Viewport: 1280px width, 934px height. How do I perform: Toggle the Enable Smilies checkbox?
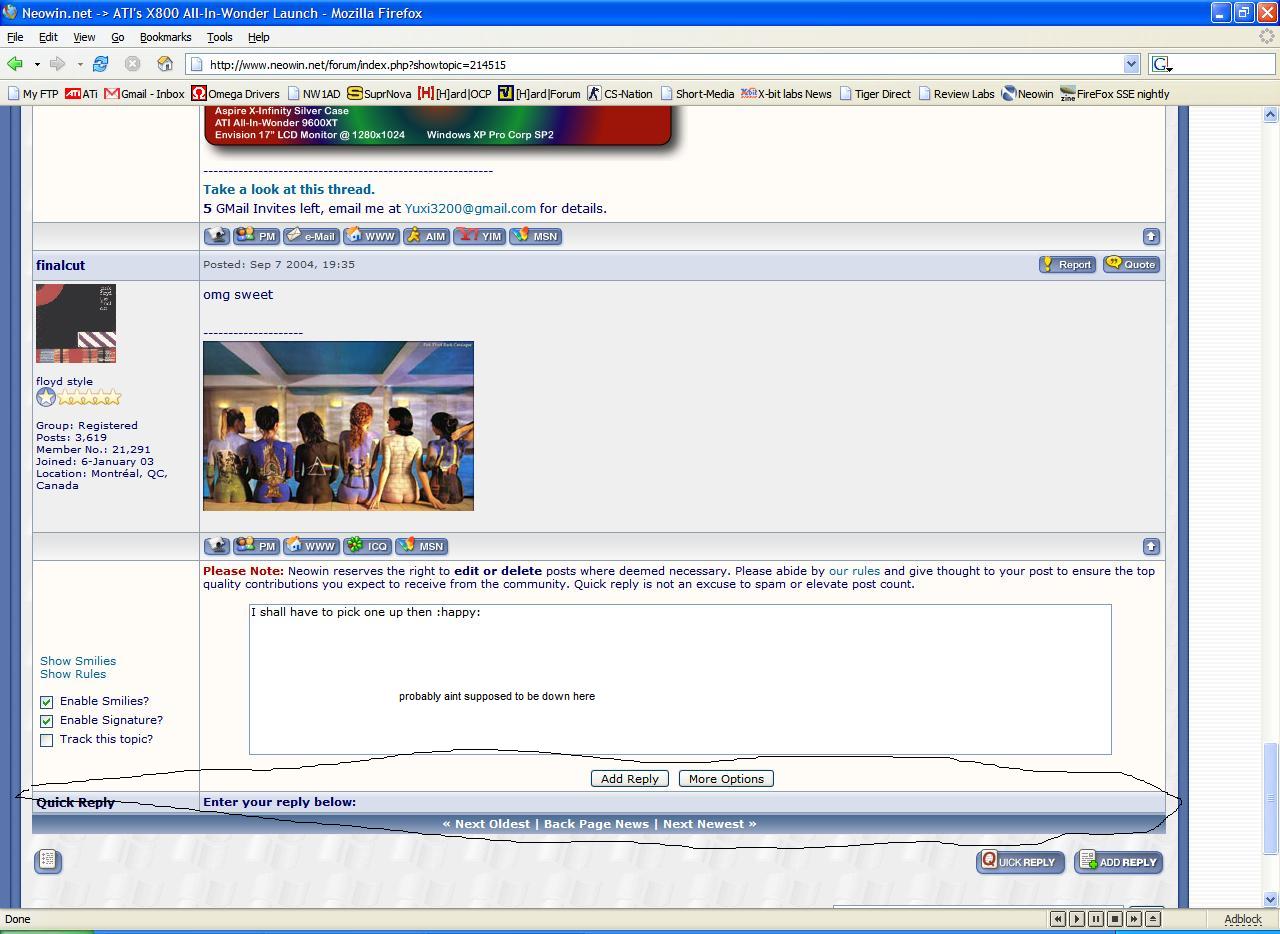coord(46,702)
